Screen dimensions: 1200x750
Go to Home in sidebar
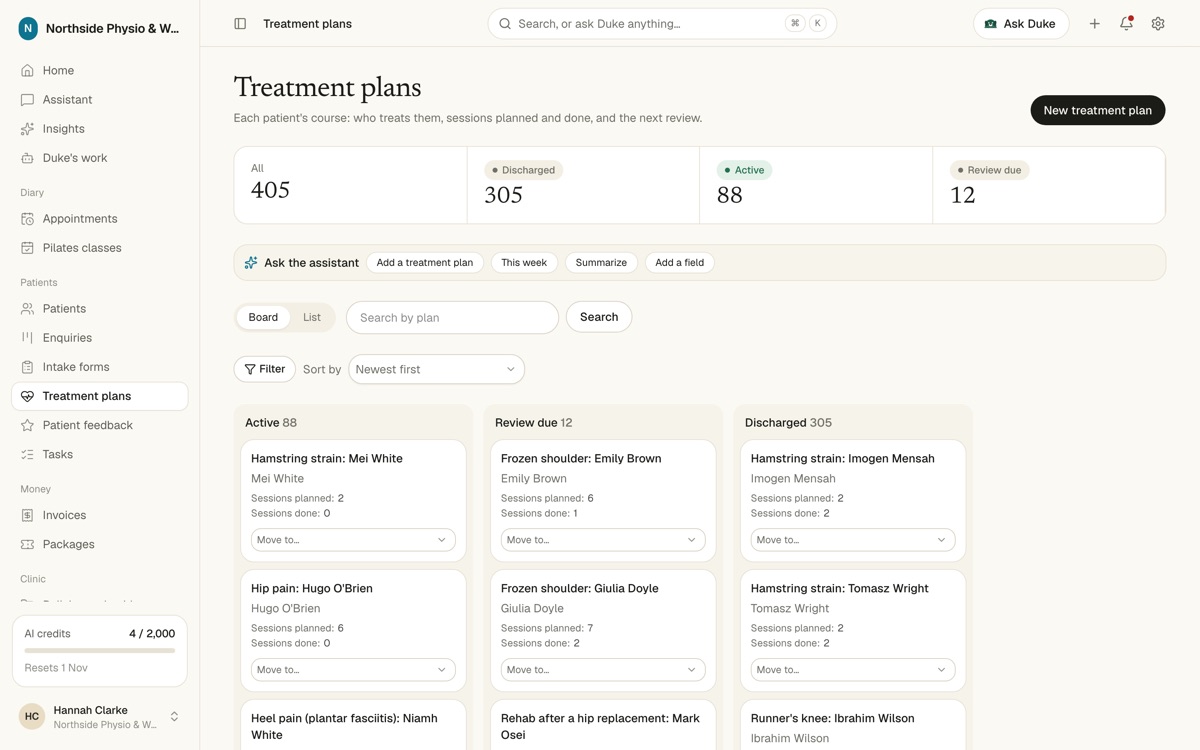pos(100,71)
